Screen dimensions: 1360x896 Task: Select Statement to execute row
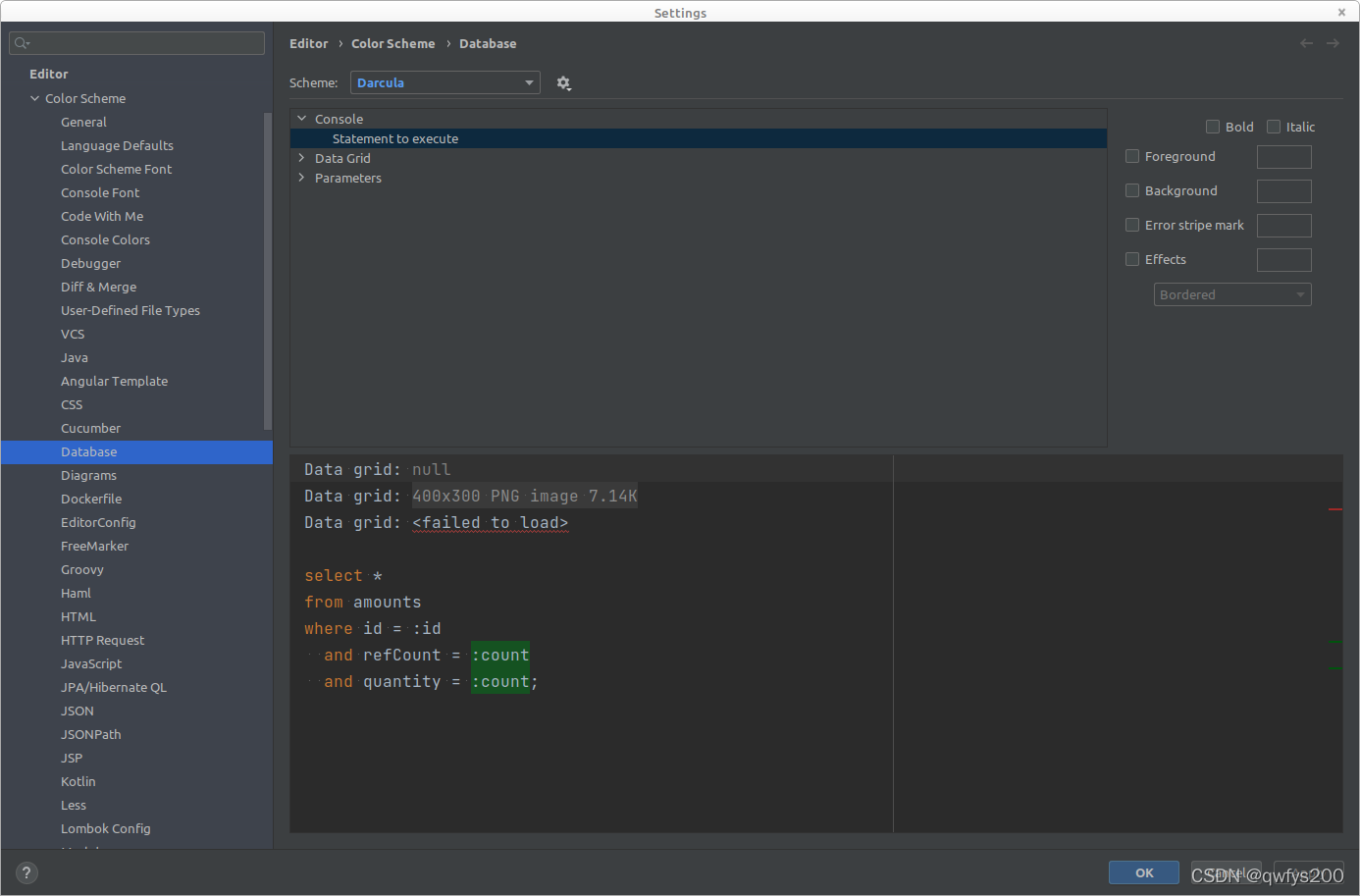click(x=699, y=138)
